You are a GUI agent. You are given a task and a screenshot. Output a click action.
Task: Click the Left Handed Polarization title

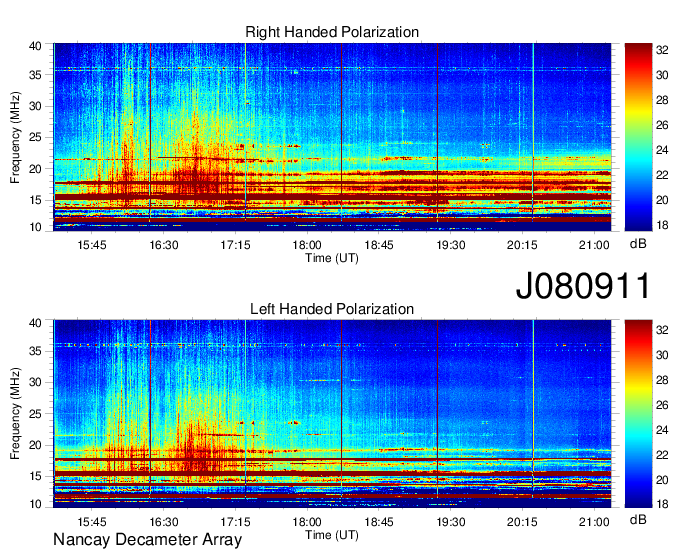[332, 309]
